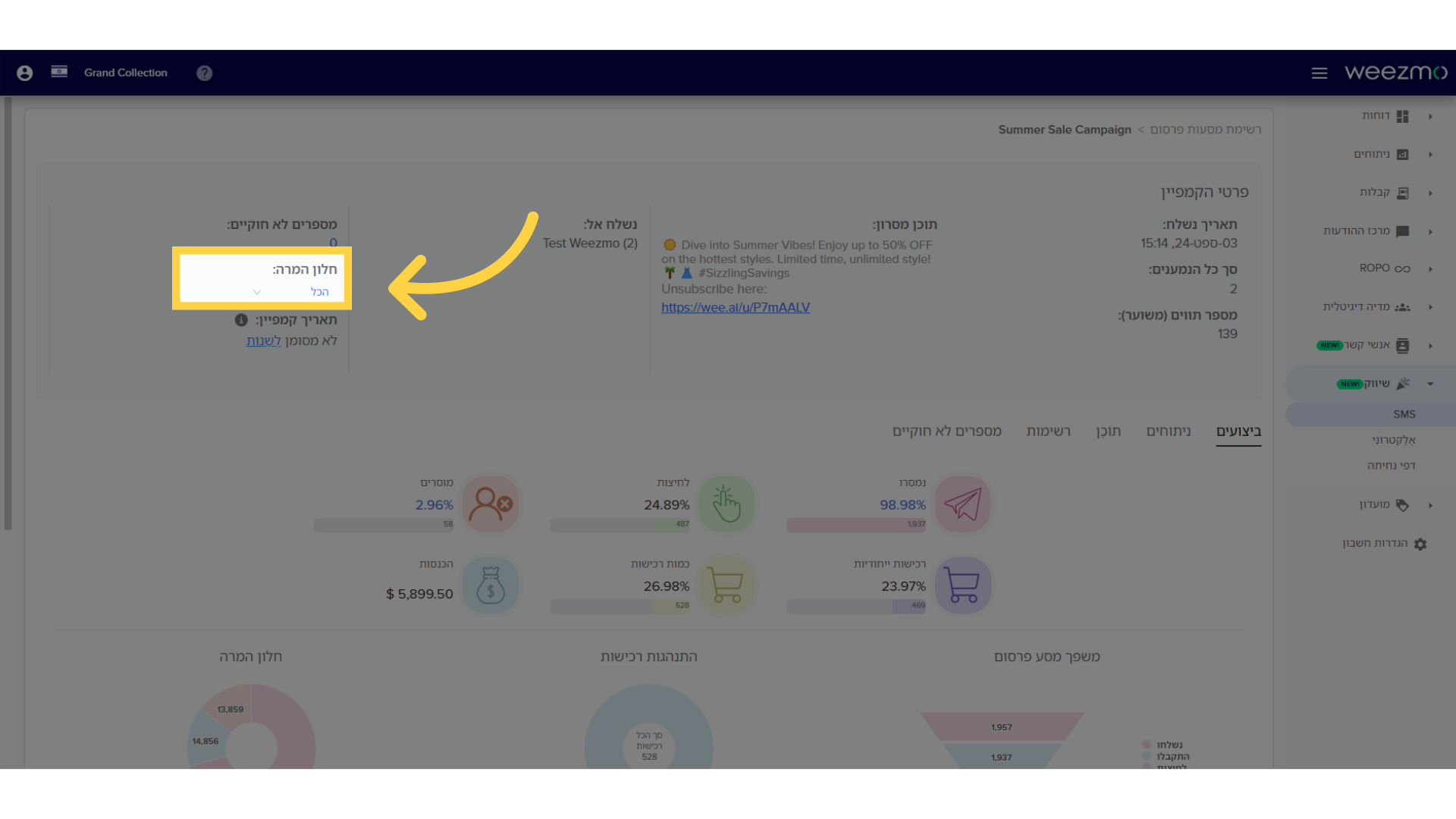This screenshot has width=1456, height=819.
Task: Click the 14,856 segment of conversion donut
Action: (x=205, y=741)
